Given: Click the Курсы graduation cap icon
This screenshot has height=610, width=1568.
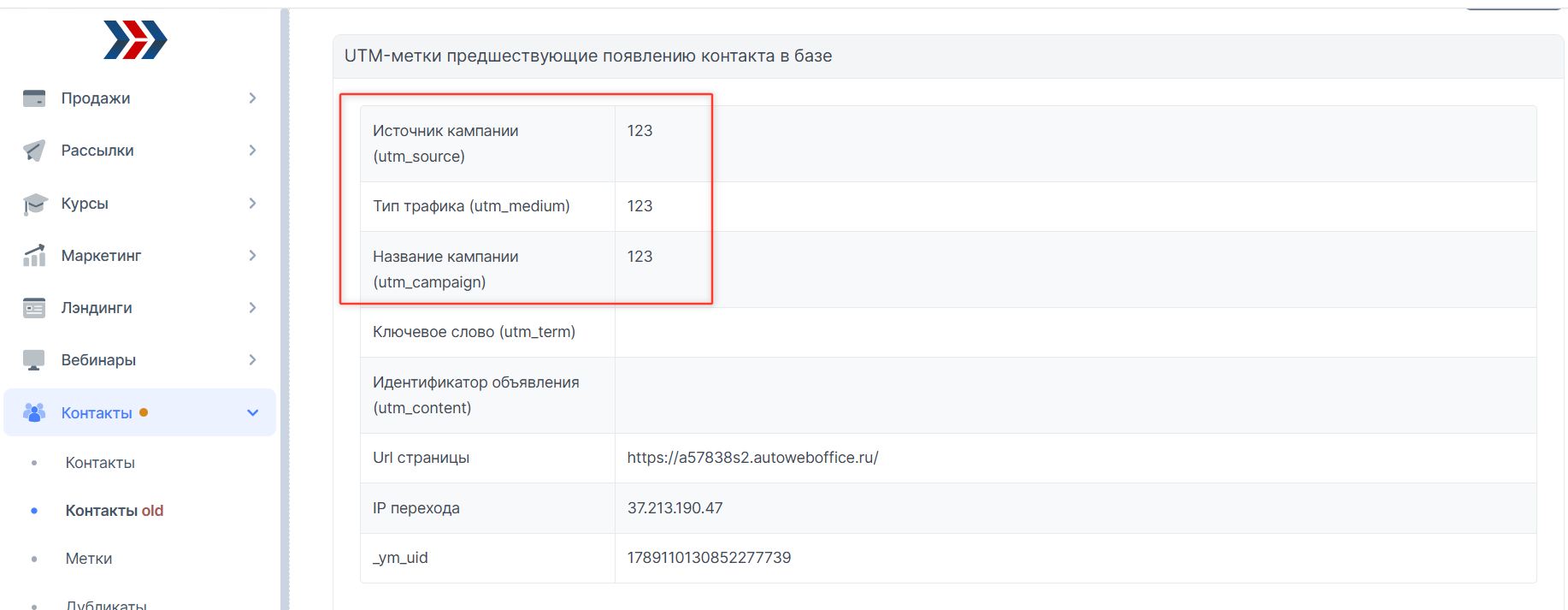Looking at the screenshot, I should 34,204.
